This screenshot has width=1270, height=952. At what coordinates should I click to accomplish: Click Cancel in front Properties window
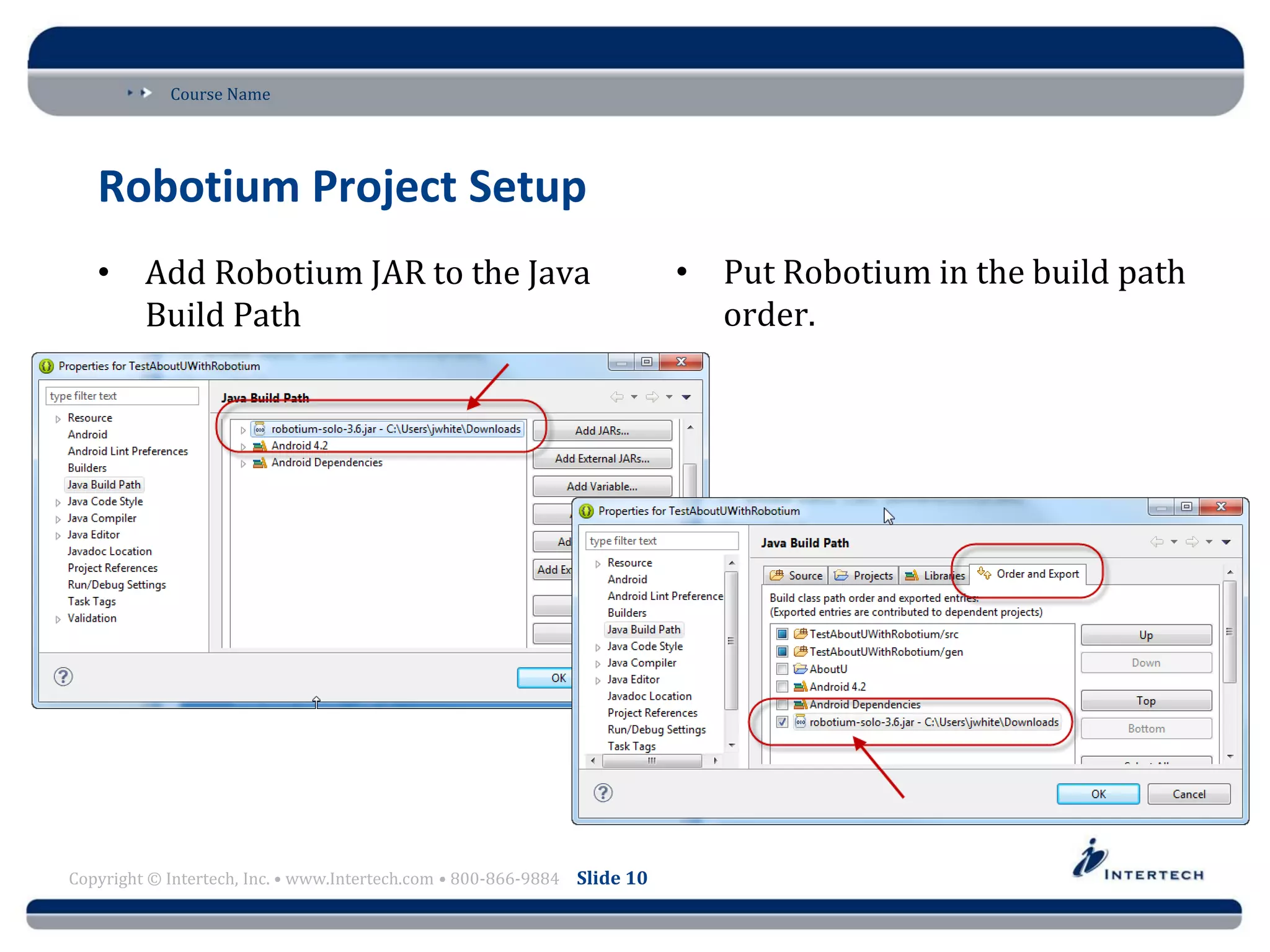[1189, 794]
